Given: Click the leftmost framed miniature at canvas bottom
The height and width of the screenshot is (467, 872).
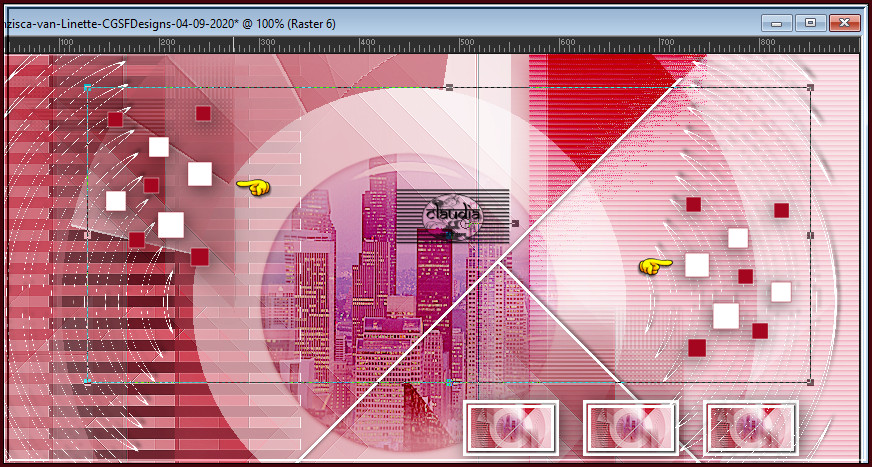Looking at the screenshot, I should 511,426.
